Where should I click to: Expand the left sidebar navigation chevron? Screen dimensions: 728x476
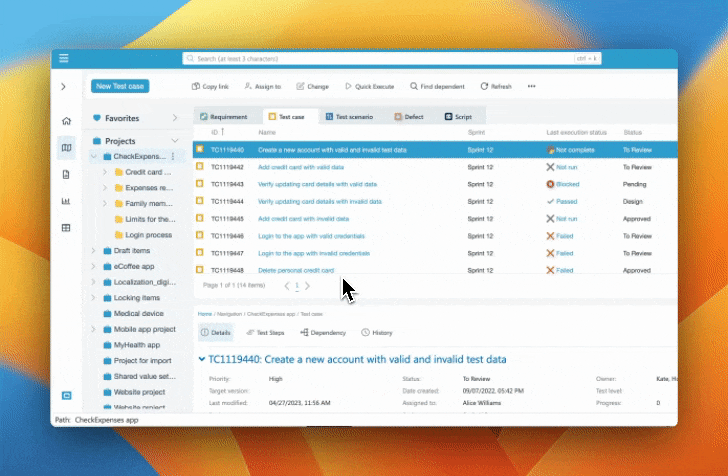click(x=64, y=87)
